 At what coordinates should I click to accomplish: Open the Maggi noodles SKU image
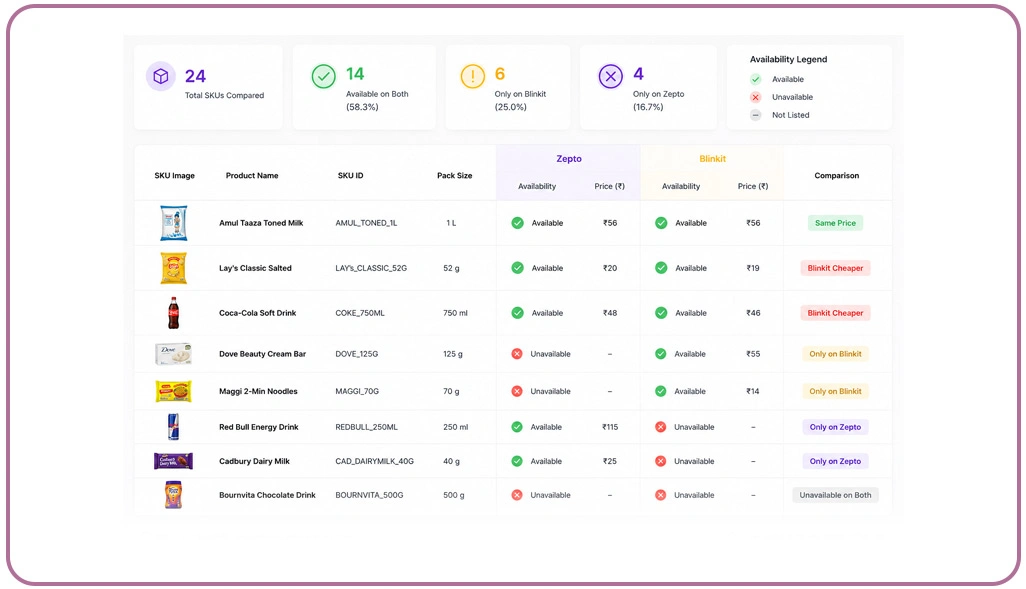tap(173, 391)
